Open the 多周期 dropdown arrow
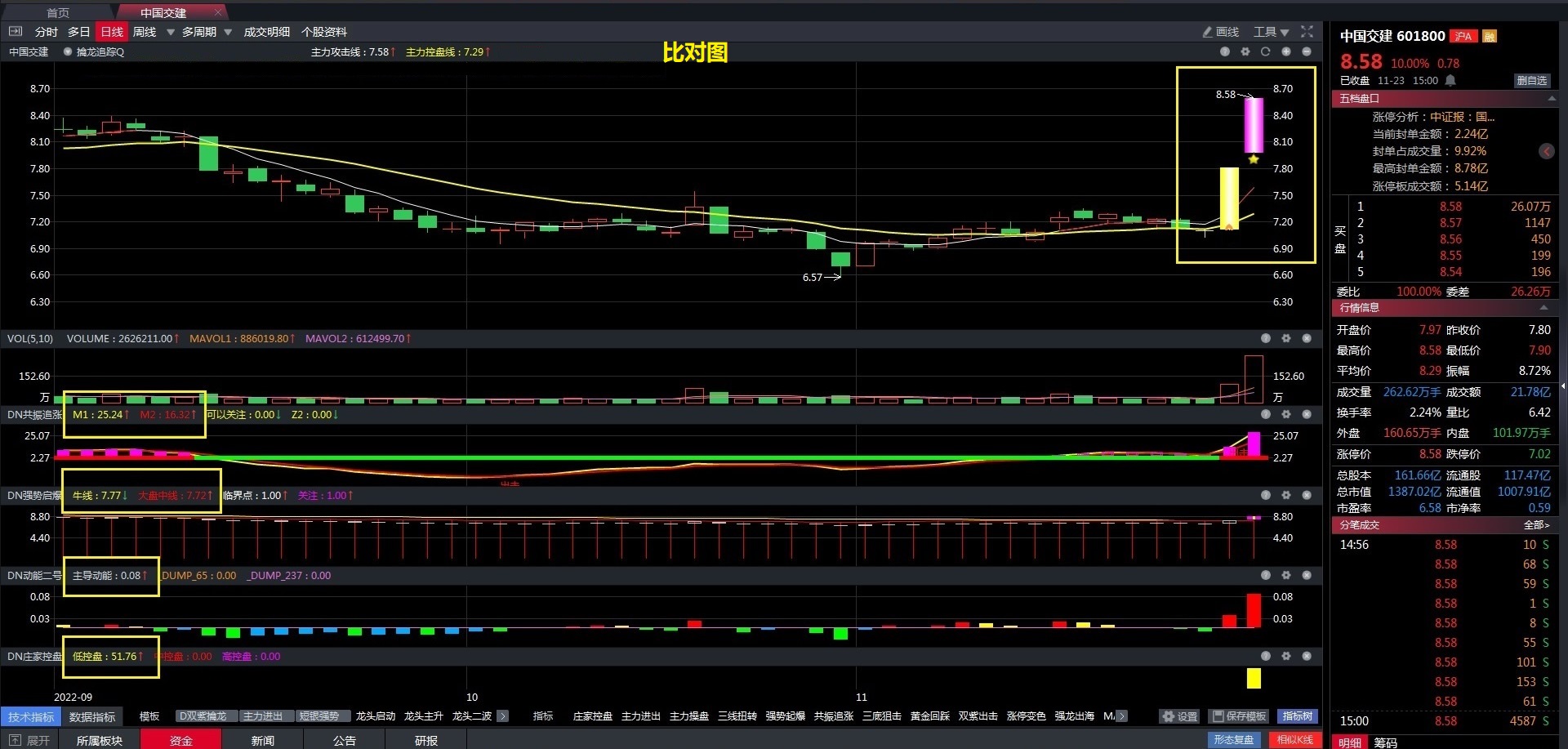 [228, 32]
